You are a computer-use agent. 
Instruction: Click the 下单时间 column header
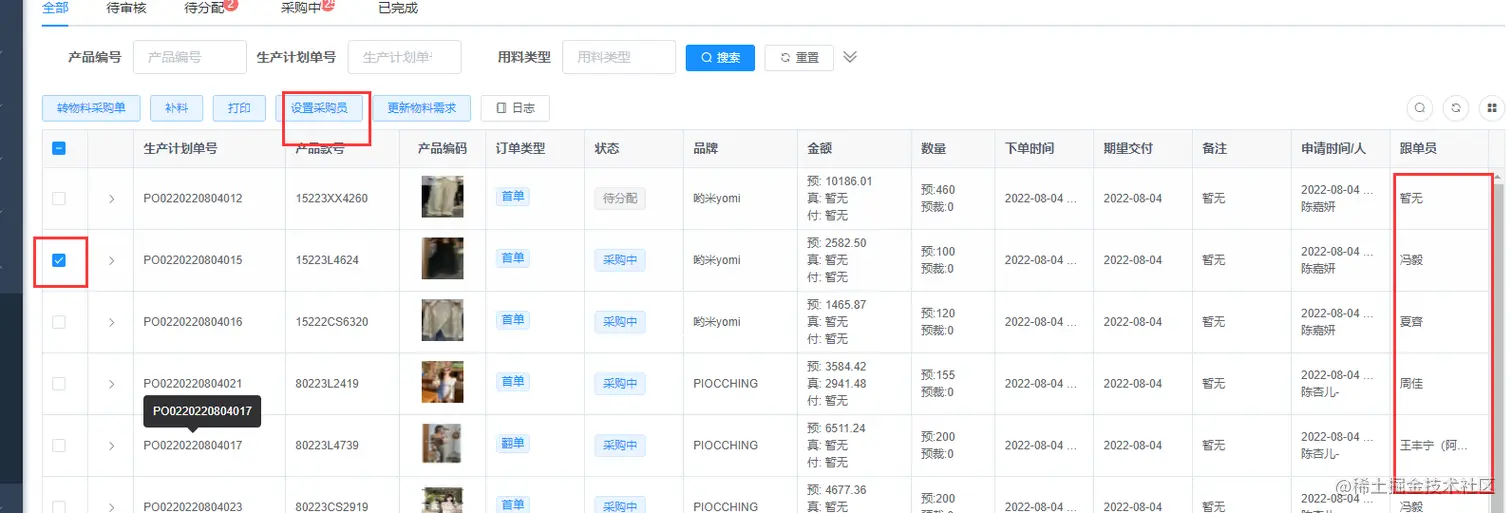click(1030, 148)
